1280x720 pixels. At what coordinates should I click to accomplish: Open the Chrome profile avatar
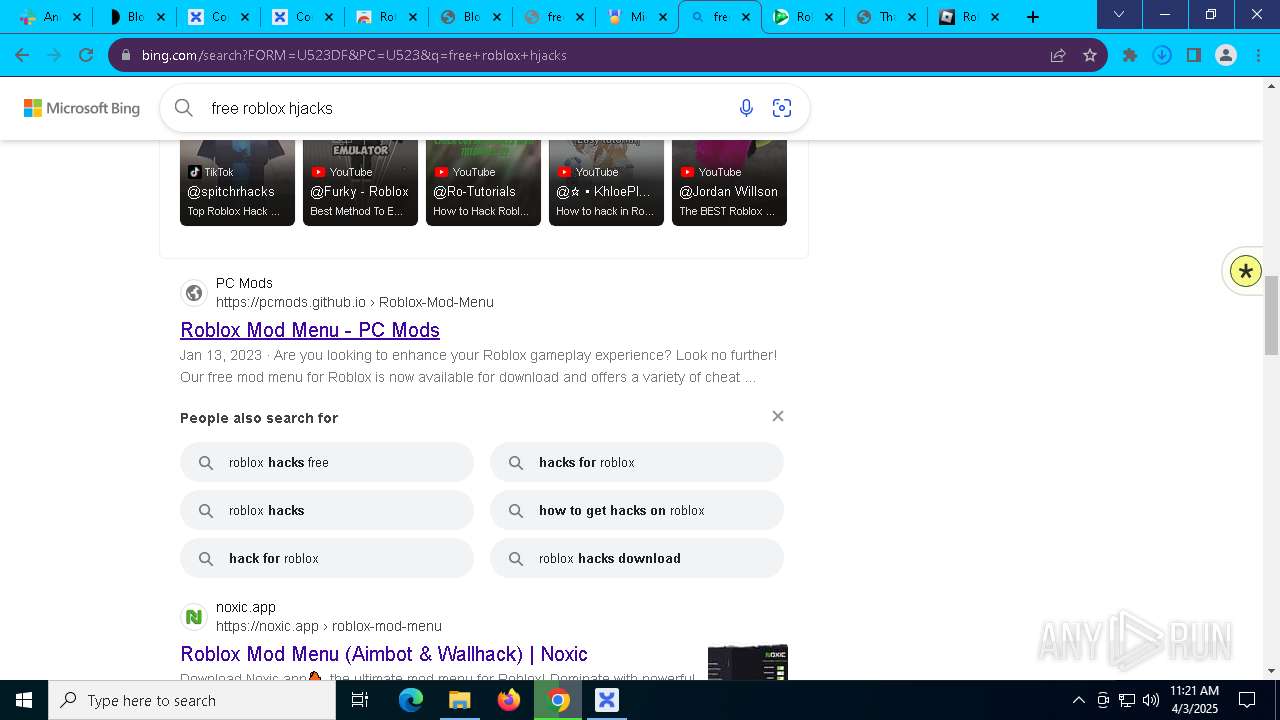[x=1226, y=56]
